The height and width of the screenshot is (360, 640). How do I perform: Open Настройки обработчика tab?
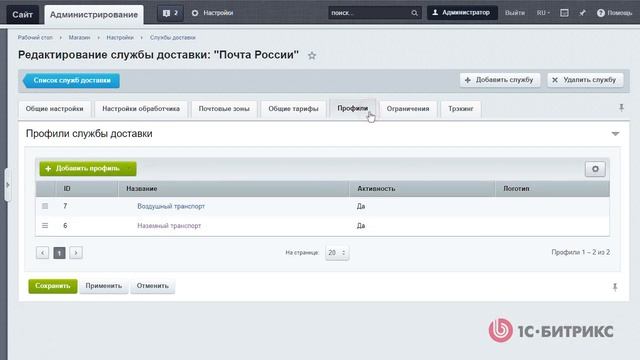(x=141, y=109)
